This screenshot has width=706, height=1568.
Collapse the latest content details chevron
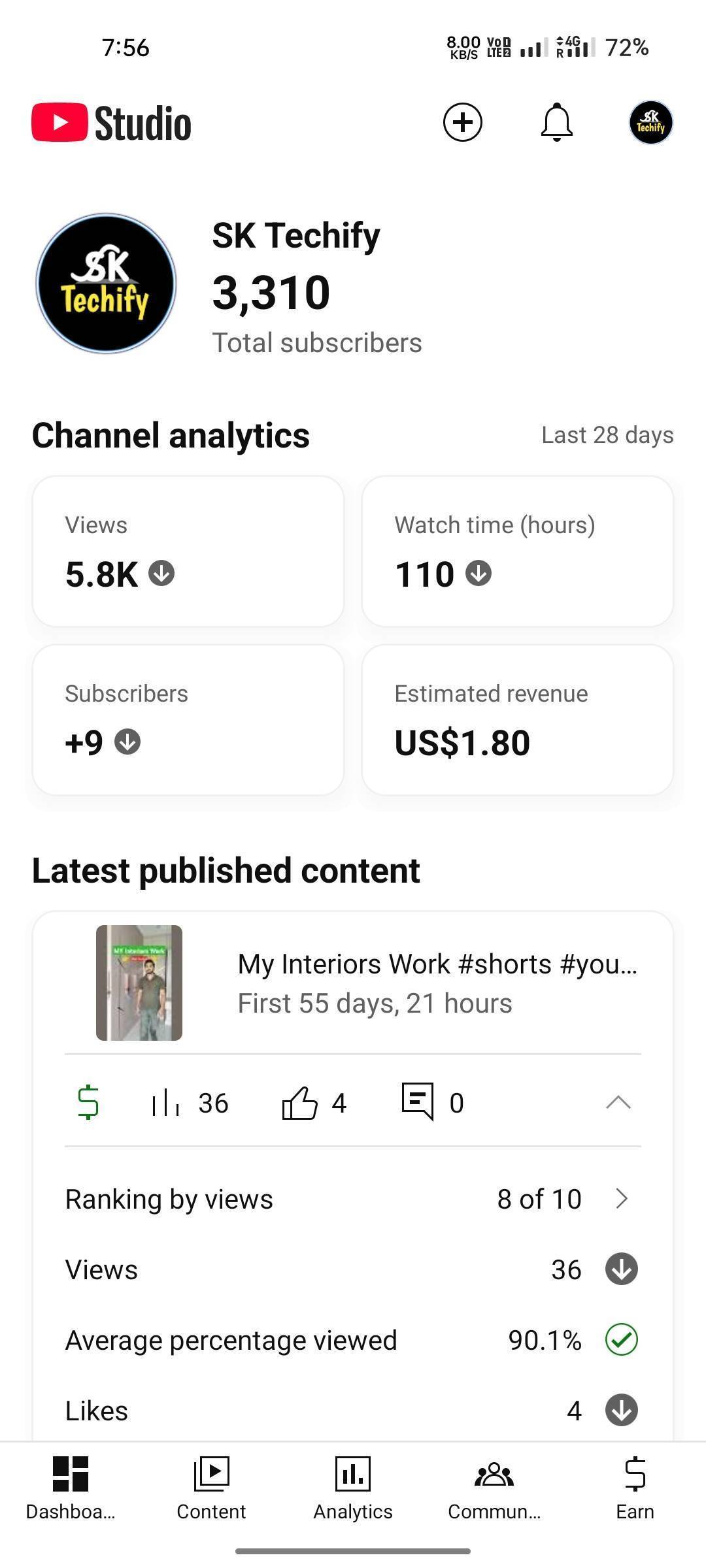point(618,1103)
